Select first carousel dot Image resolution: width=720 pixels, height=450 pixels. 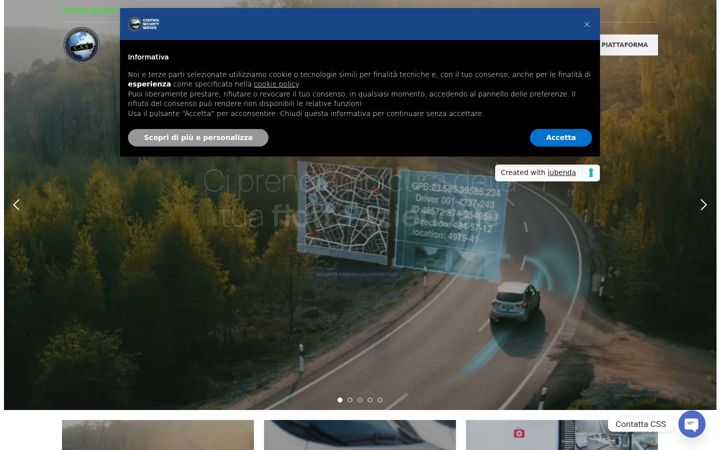coord(340,399)
